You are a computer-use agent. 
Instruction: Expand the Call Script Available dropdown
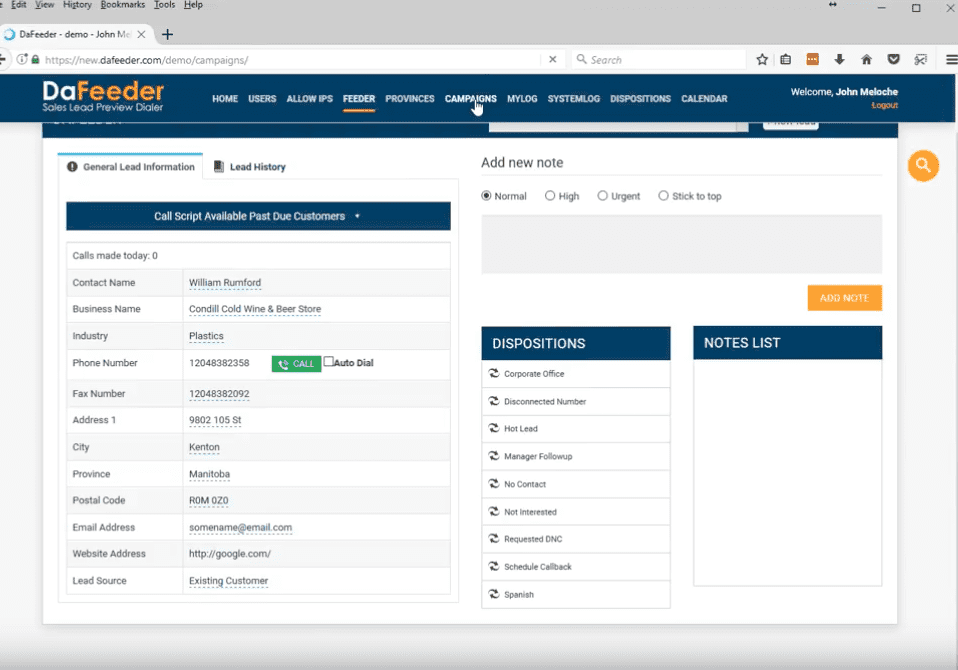tap(258, 216)
